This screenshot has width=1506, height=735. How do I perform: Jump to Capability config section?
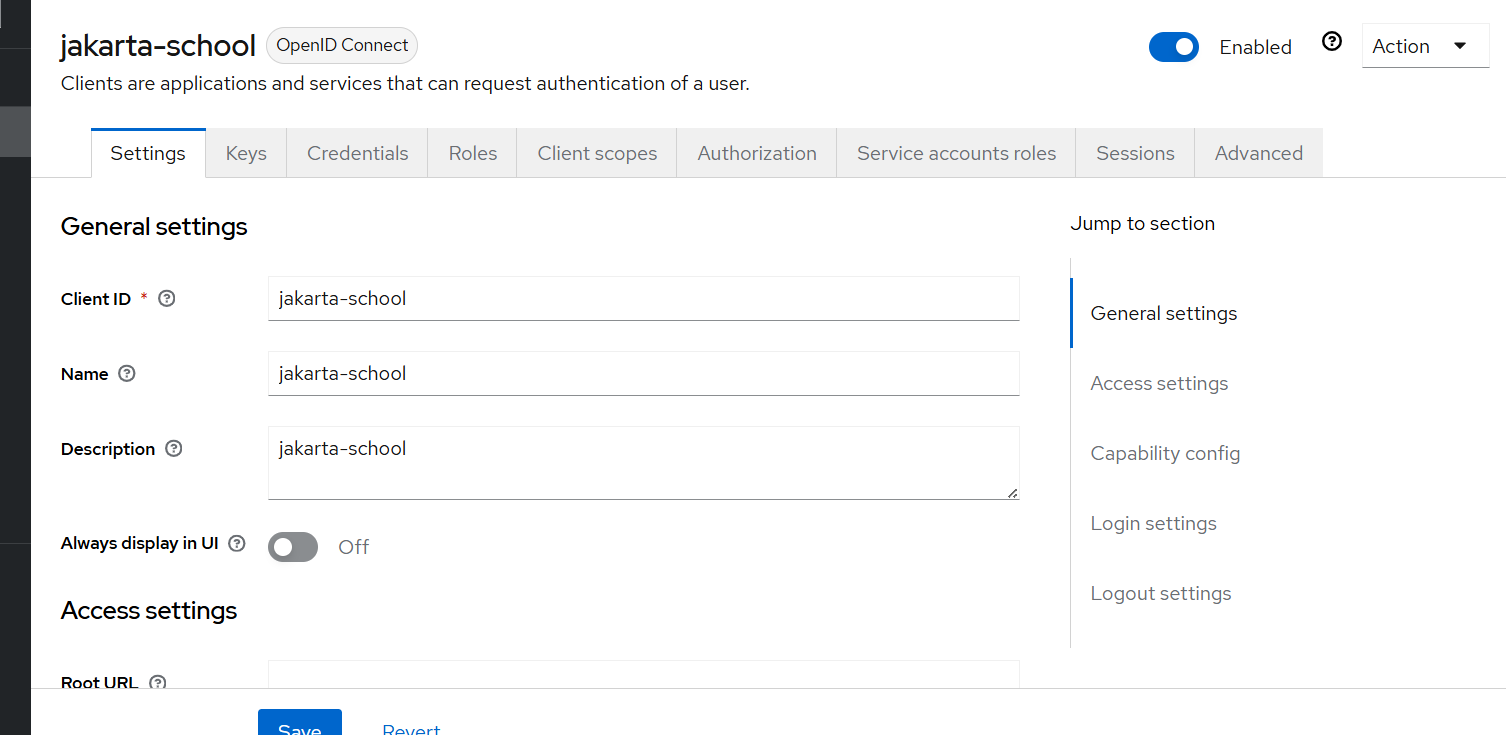(1165, 453)
